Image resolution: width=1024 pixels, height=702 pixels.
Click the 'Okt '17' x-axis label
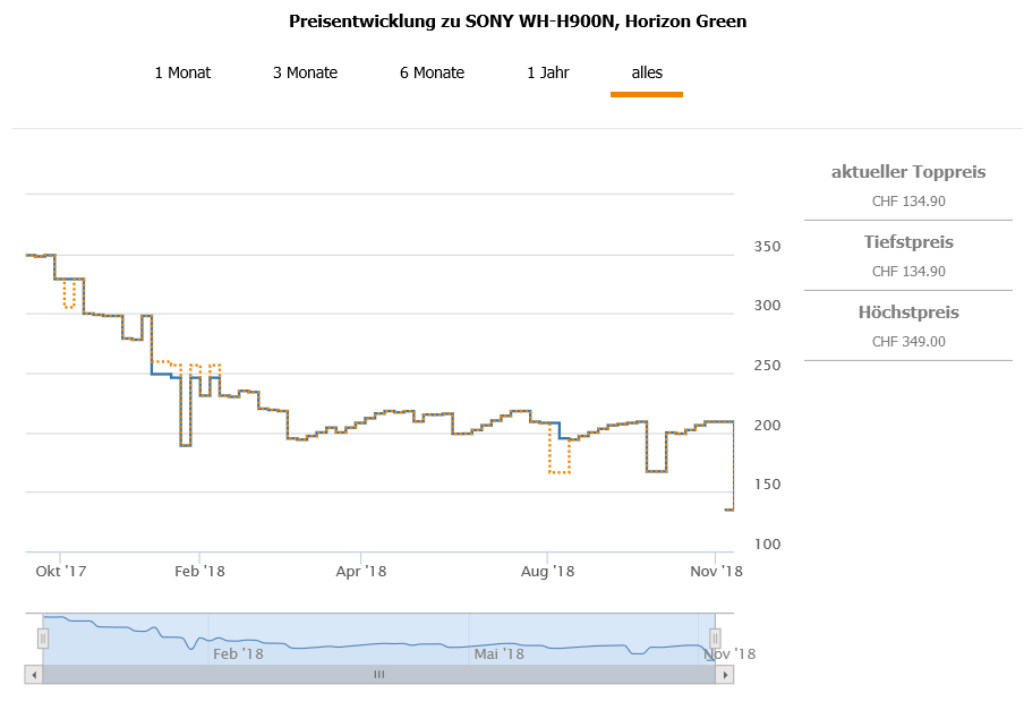(61, 572)
